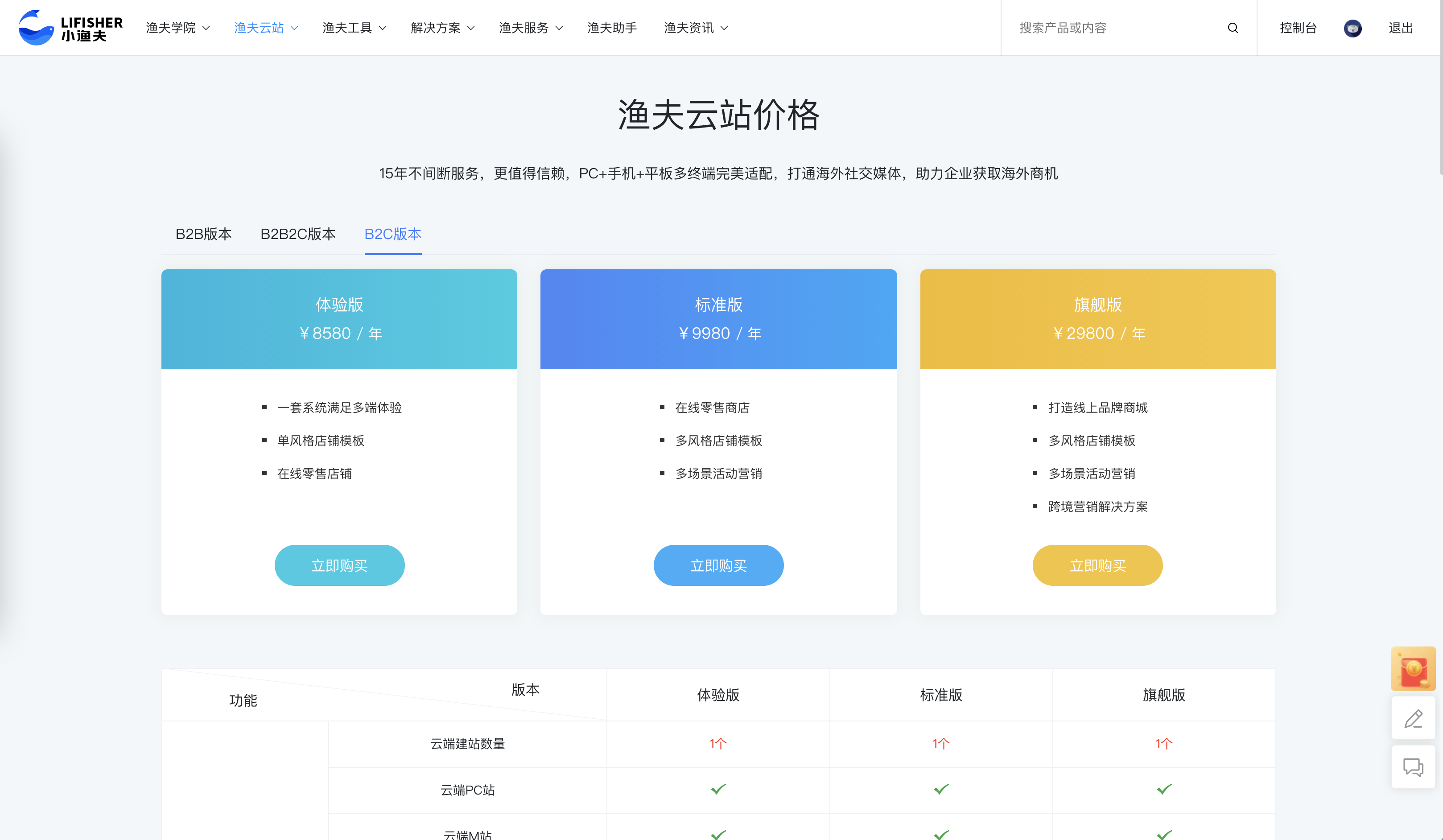Click 立即购买 for 体验版

[339, 565]
